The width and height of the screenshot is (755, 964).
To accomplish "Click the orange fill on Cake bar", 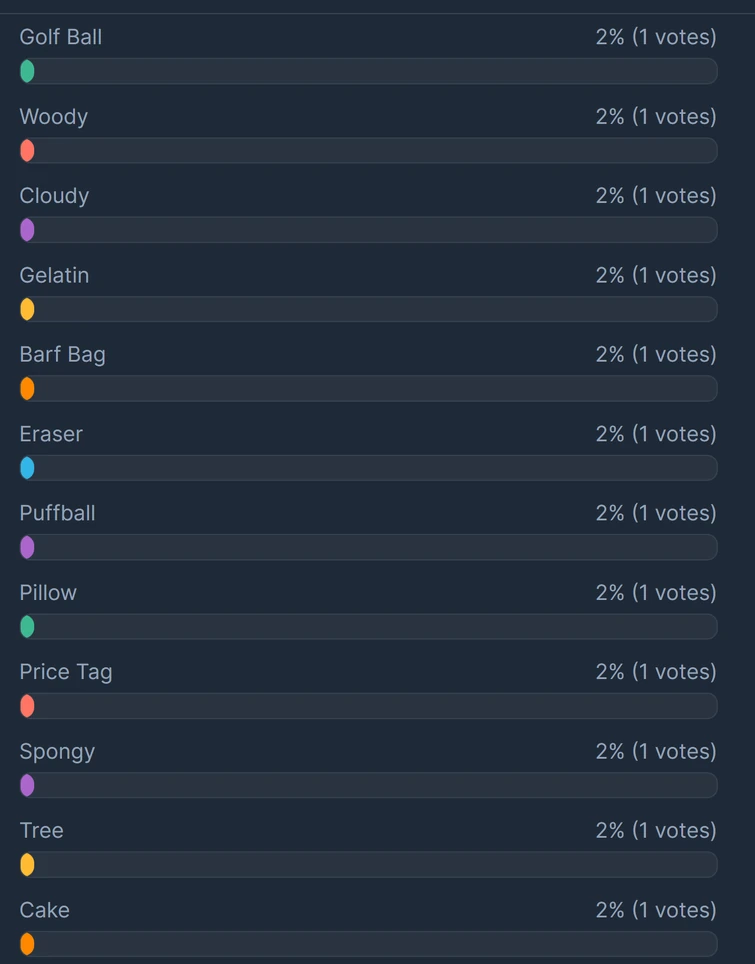I will (27, 944).
